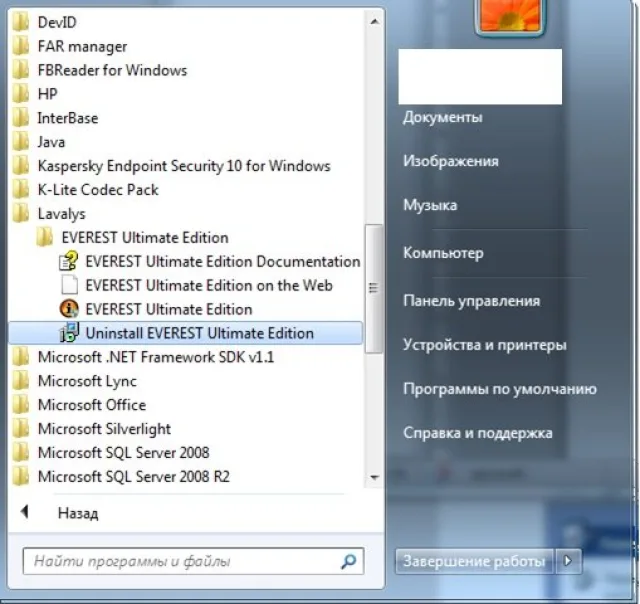The image size is (640, 604).
Task: Click the Завершение работы button
Action: point(474,561)
